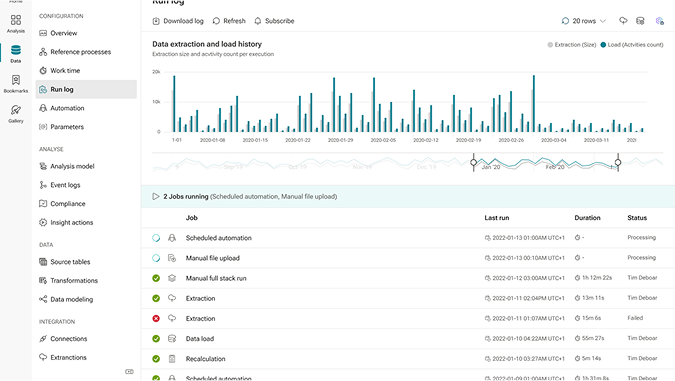Screen dimensions: 675x381
Task: Collapse the sidebar using the bottom icon
Action: point(129,371)
